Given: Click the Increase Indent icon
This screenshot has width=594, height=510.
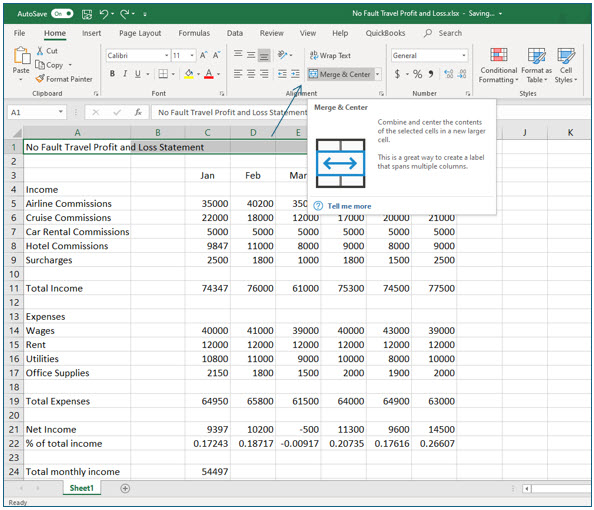Looking at the screenshot, I should point(295,74).
